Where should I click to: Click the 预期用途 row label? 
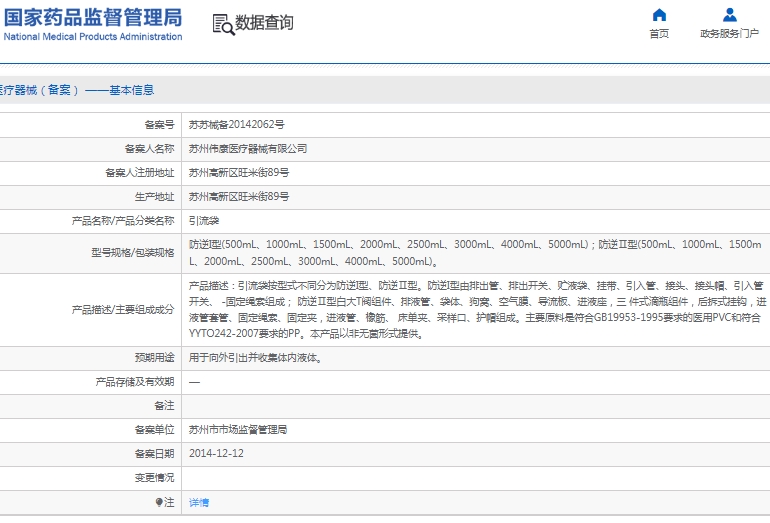(x=155, y=358)
